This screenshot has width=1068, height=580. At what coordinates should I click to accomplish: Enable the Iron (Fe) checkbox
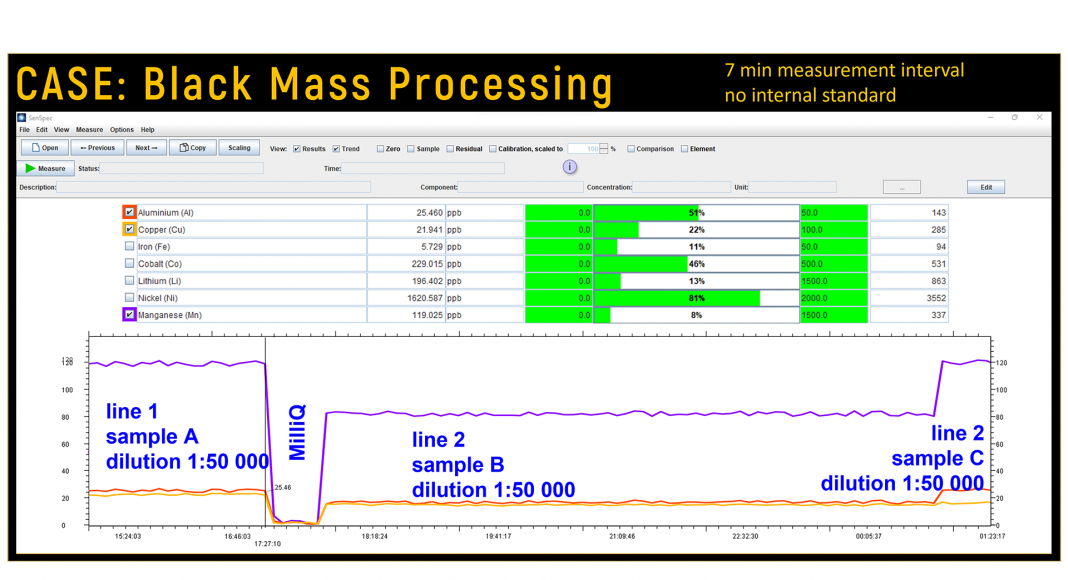129,247
